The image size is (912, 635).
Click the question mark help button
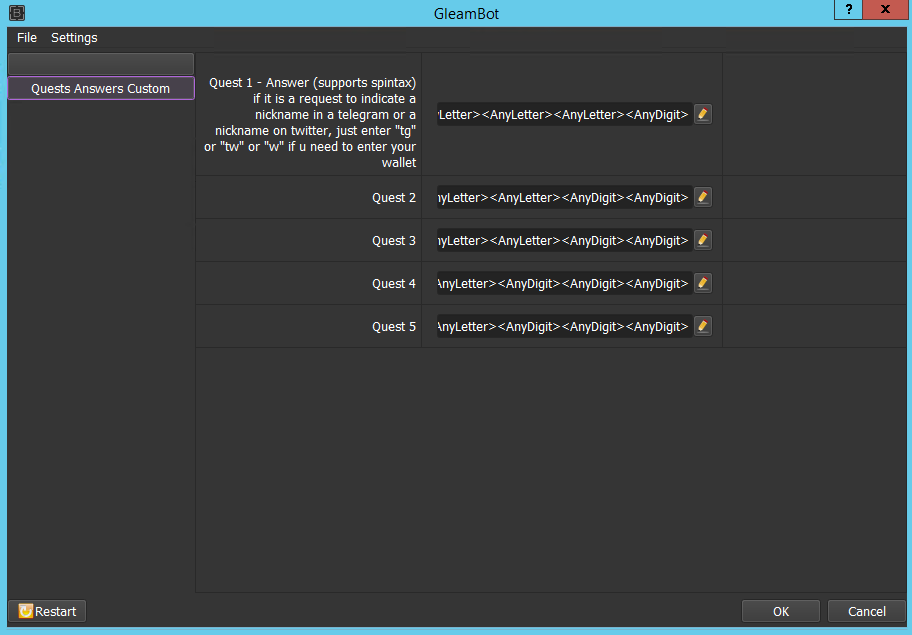coord(849,10)
